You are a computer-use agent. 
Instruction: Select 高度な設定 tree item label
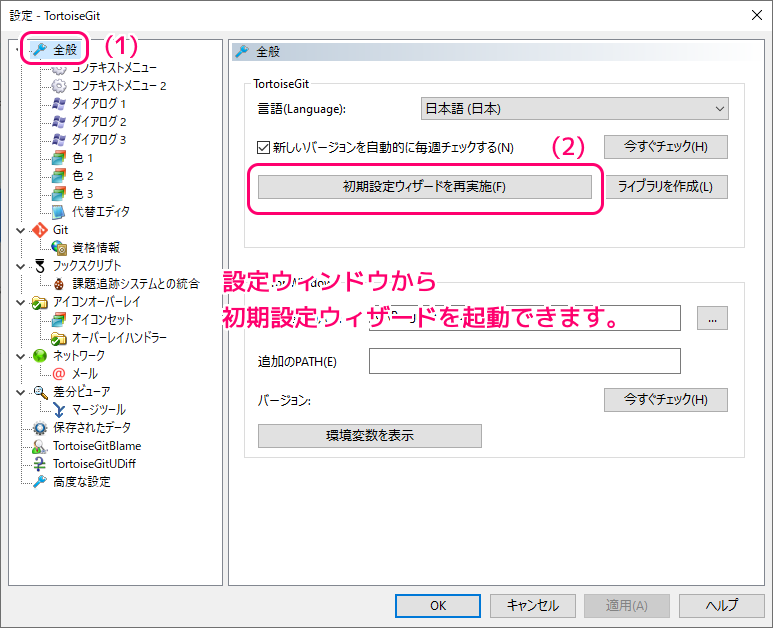click(82, 482)
